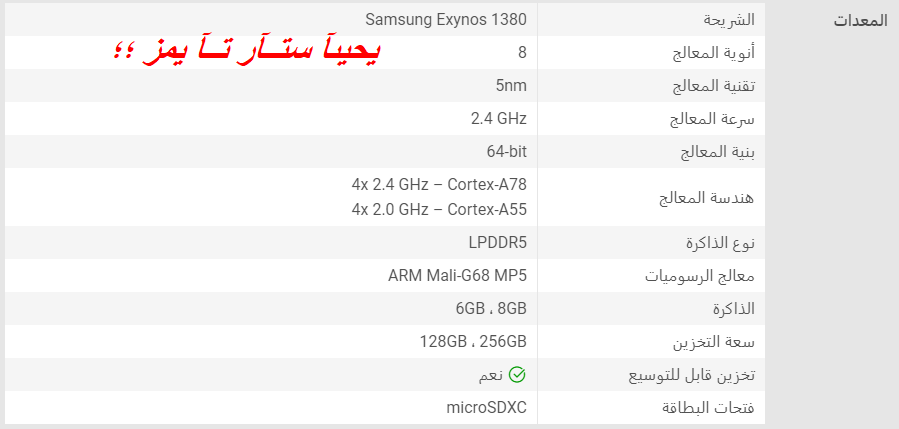899x429 pixels.
Task: Click the red Arabic watermark text
Action: pos(245,52)
